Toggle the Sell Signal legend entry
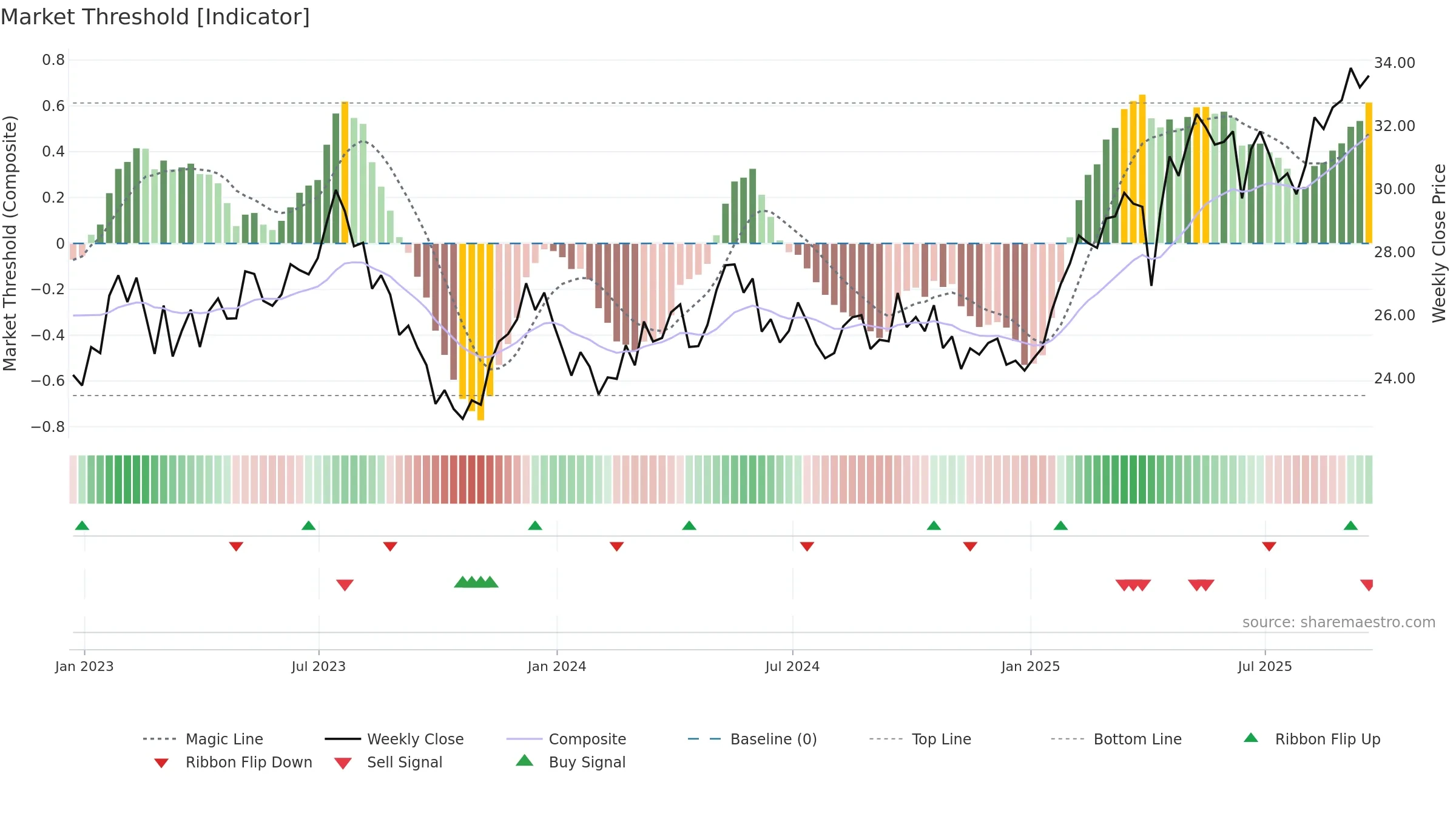 388,762
